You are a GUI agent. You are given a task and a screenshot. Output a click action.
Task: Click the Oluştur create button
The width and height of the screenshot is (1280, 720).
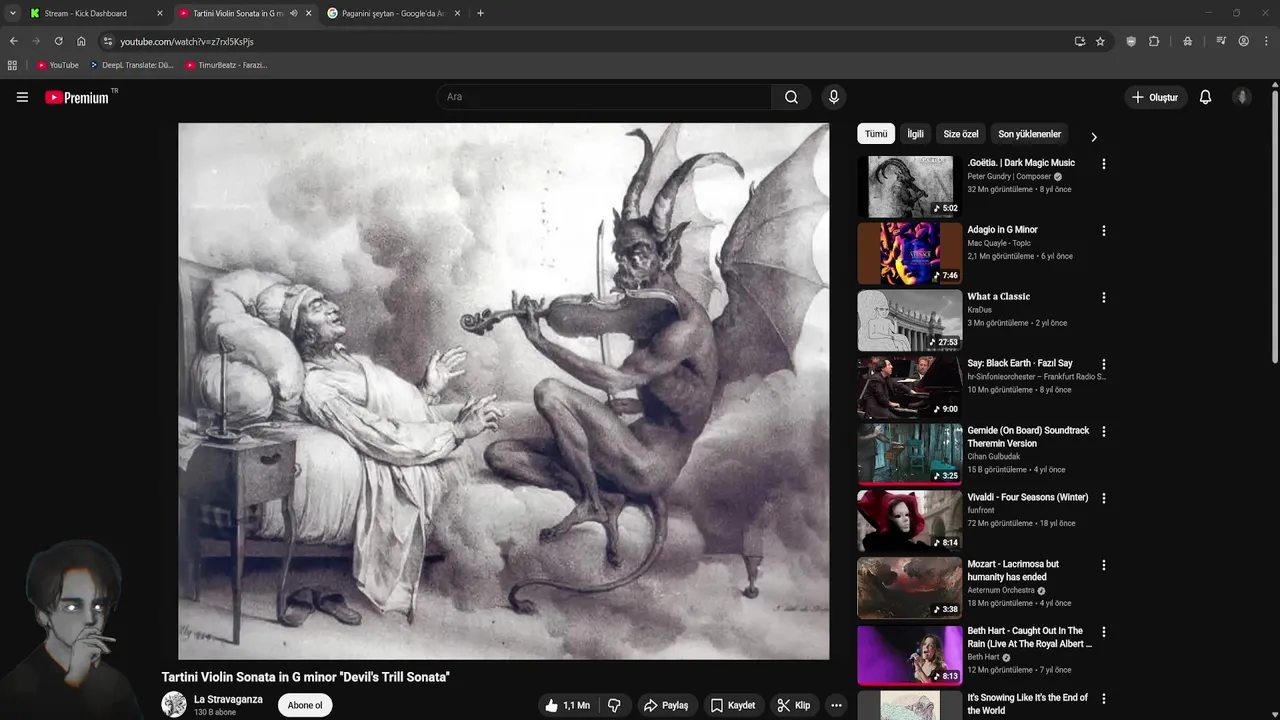point(1154,97)
